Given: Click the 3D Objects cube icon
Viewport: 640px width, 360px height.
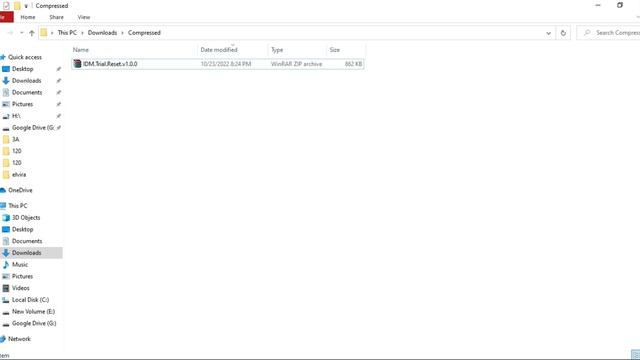Looking at the screenshot, I should [6, 218].
